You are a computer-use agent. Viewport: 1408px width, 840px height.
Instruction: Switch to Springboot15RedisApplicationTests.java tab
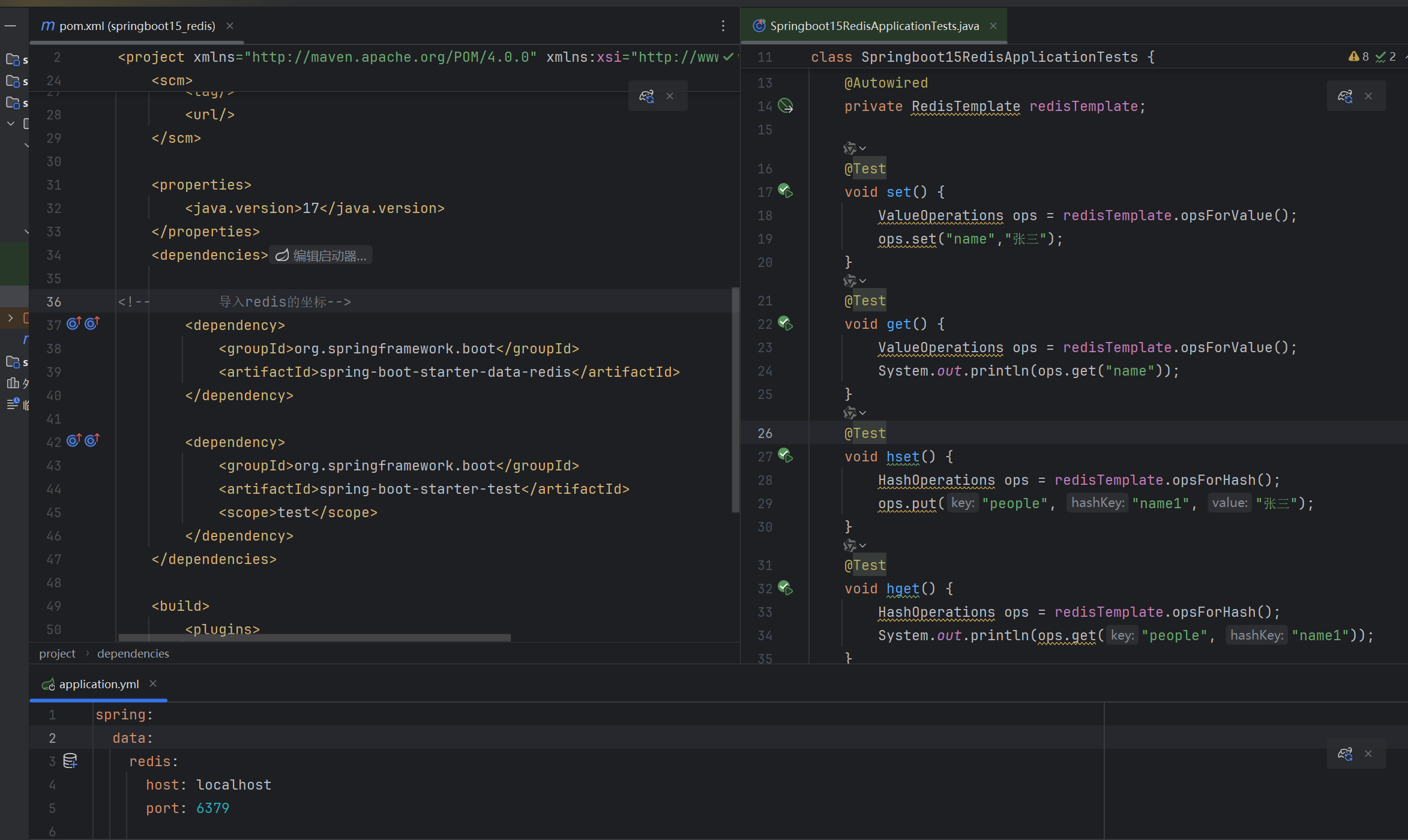pos(874,26)
